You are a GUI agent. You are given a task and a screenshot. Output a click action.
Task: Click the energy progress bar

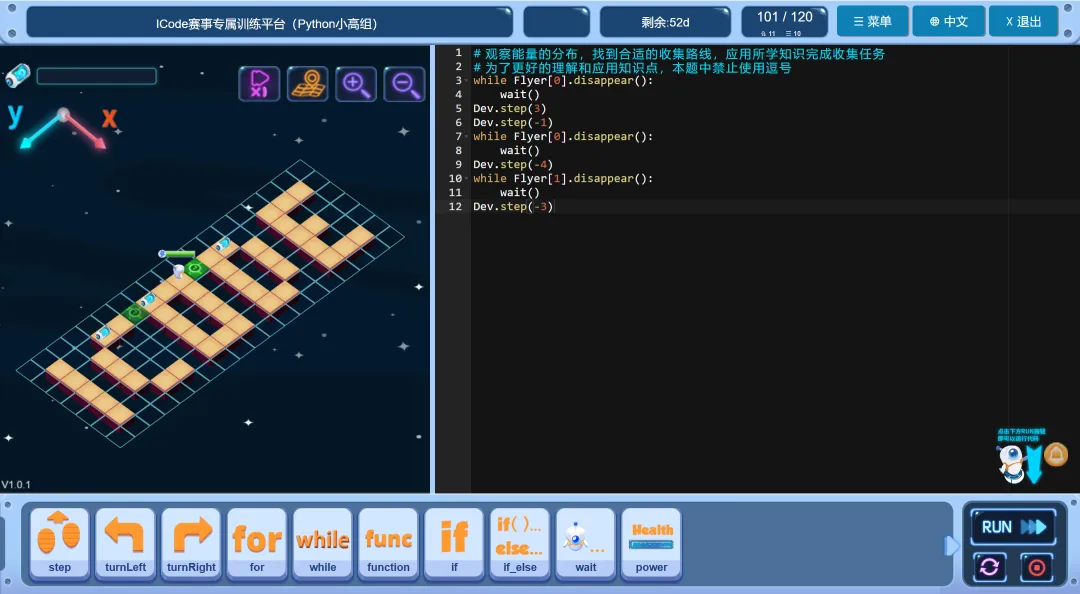point(96,76)
